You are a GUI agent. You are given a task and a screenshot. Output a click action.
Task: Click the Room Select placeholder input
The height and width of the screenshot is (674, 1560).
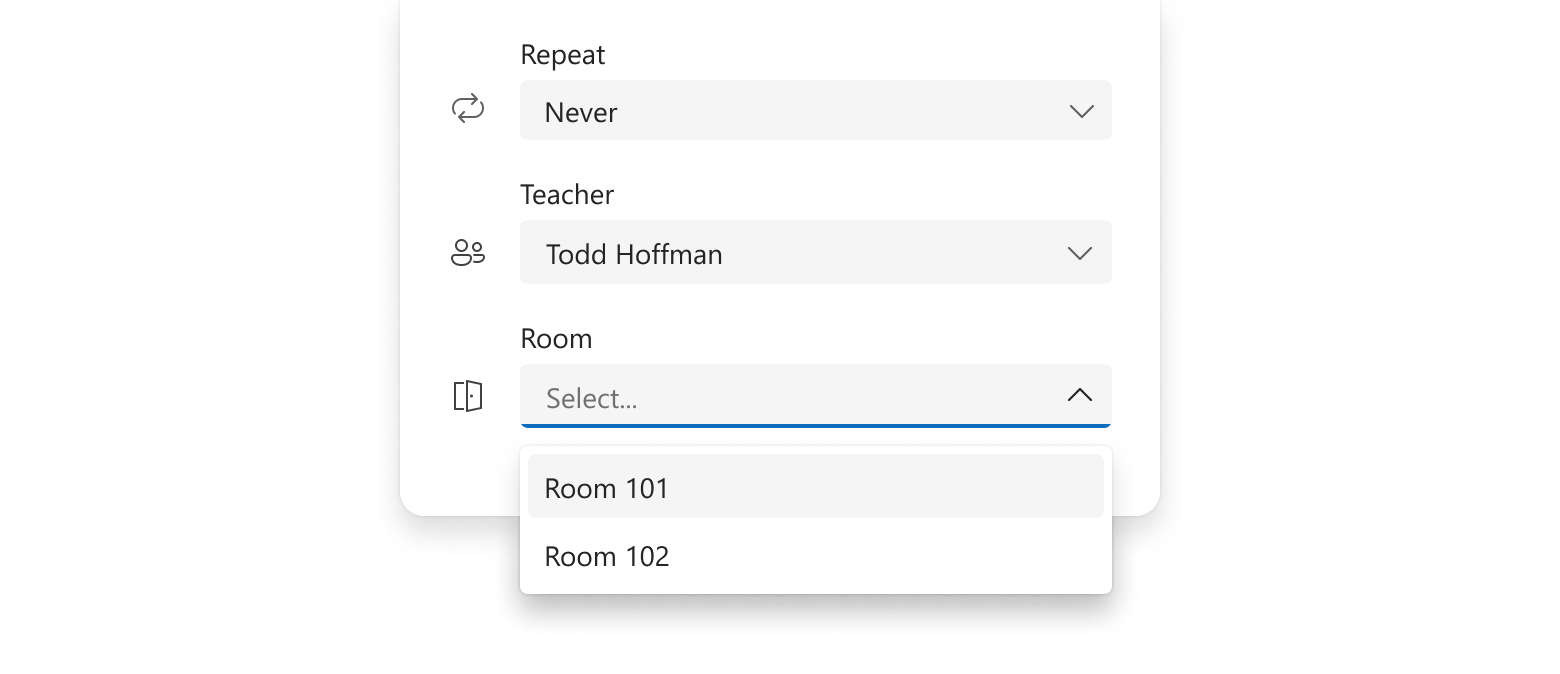coord(815,396)
